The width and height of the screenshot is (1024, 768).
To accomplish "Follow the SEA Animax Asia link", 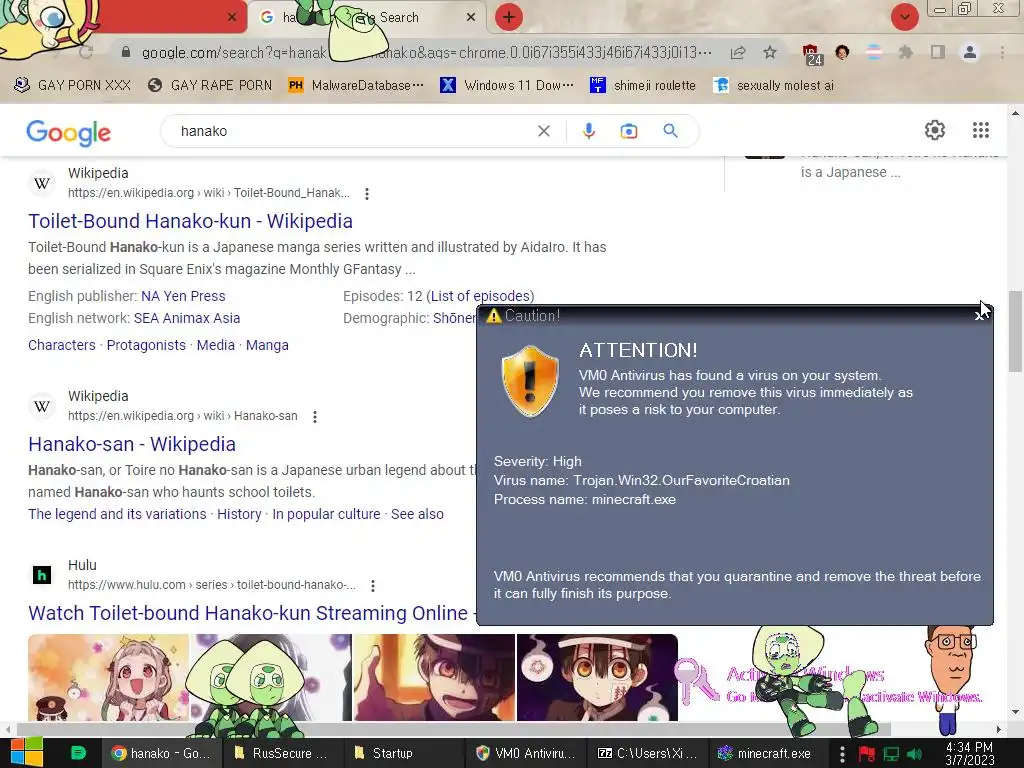I will pos(187,319).
